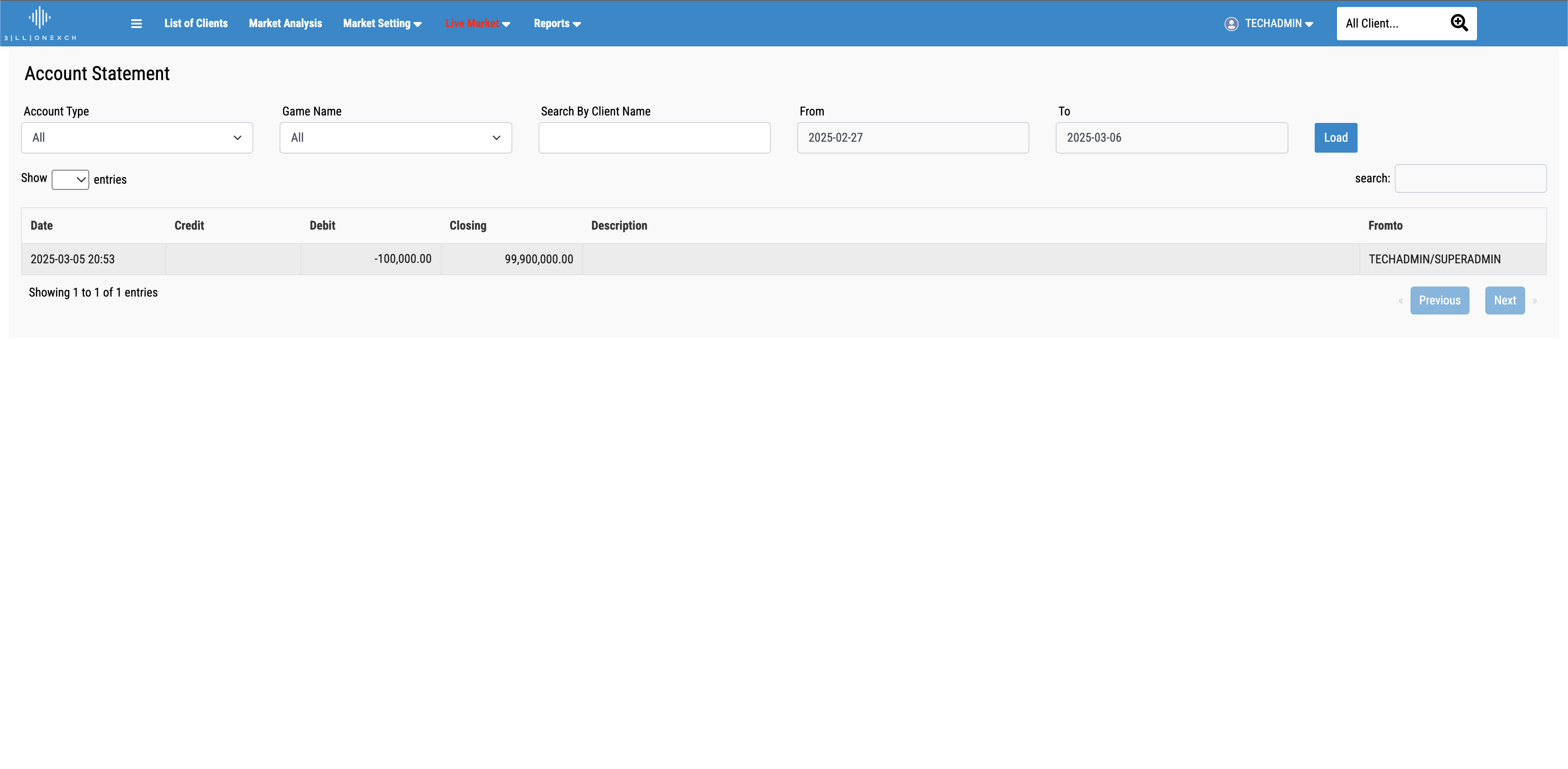Open the Show entries count selector
The height and width of the screenshot is (769, 1568).
70,179
